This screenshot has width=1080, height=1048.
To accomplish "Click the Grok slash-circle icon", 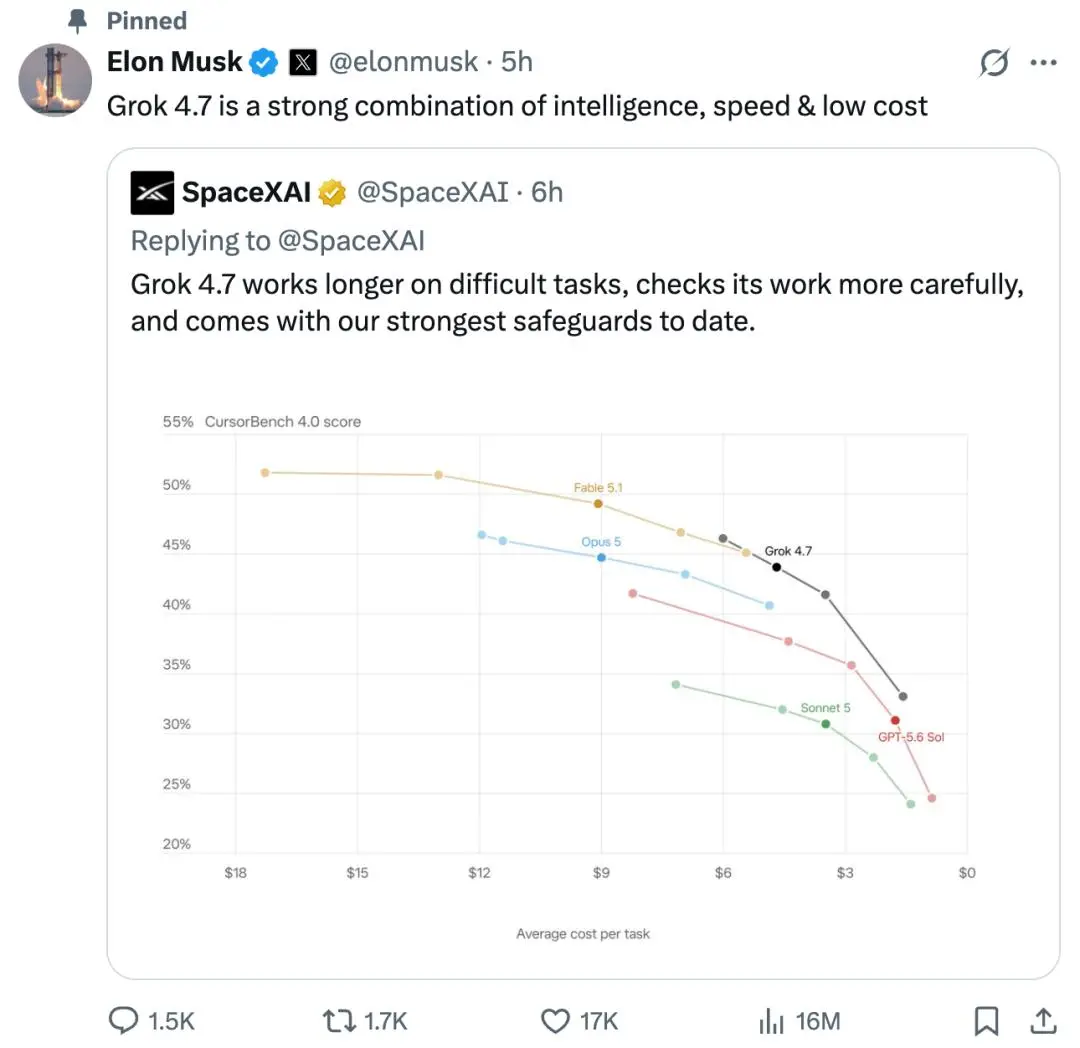I will pyautogui.click(x=994, y=63).
